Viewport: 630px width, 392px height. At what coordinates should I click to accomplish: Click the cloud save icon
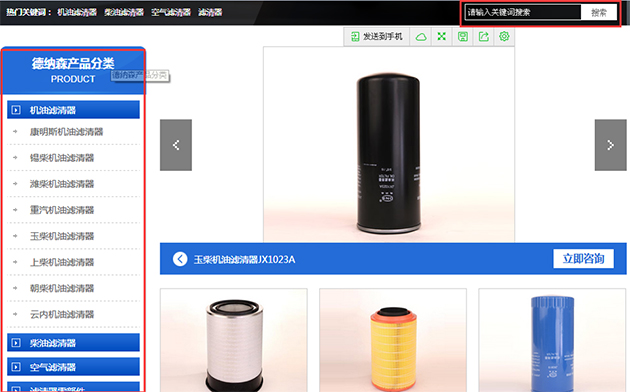pos(421,37)
